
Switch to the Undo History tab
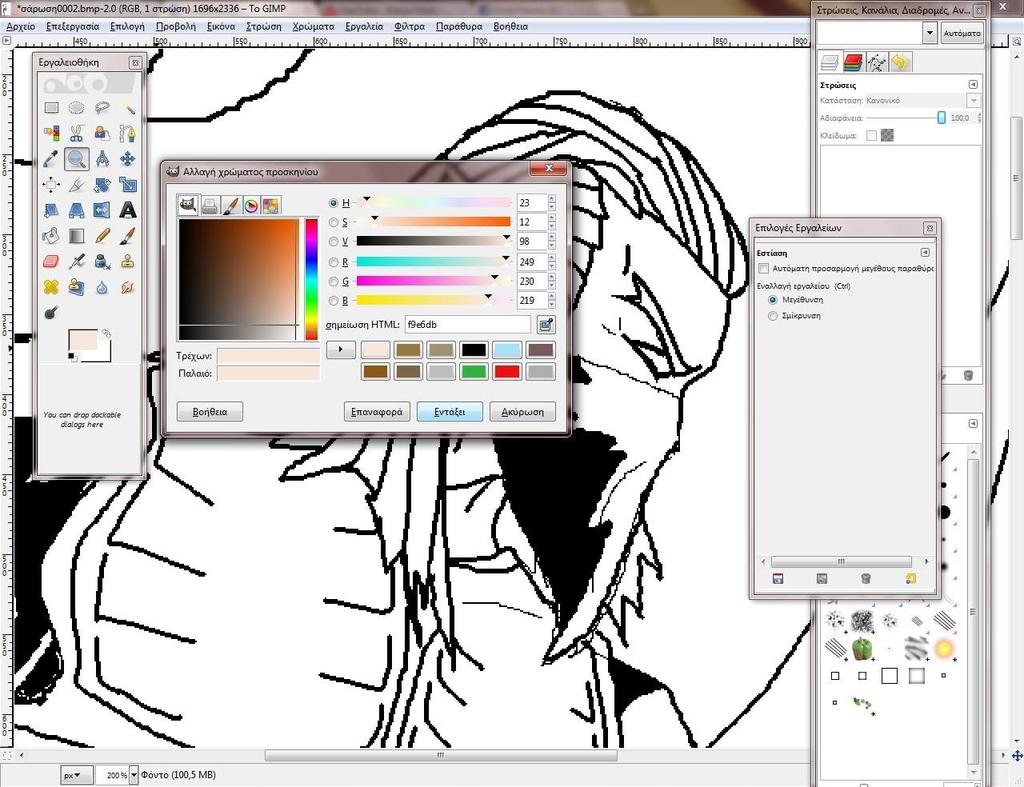tap(900, 62)
